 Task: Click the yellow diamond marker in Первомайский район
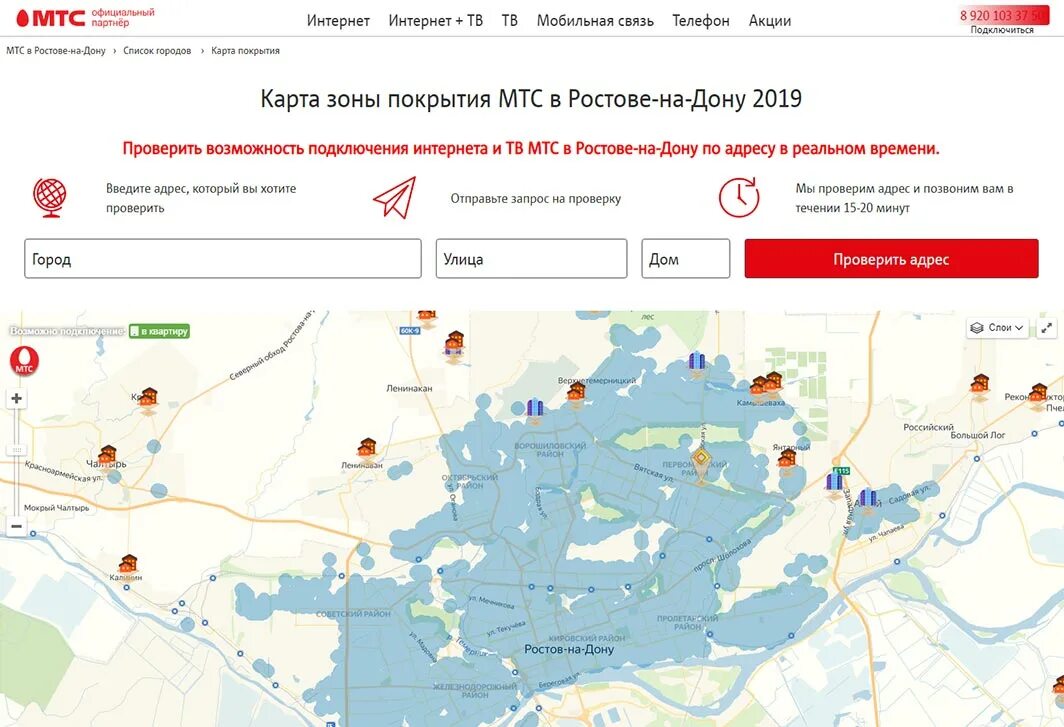coord(702,459)
